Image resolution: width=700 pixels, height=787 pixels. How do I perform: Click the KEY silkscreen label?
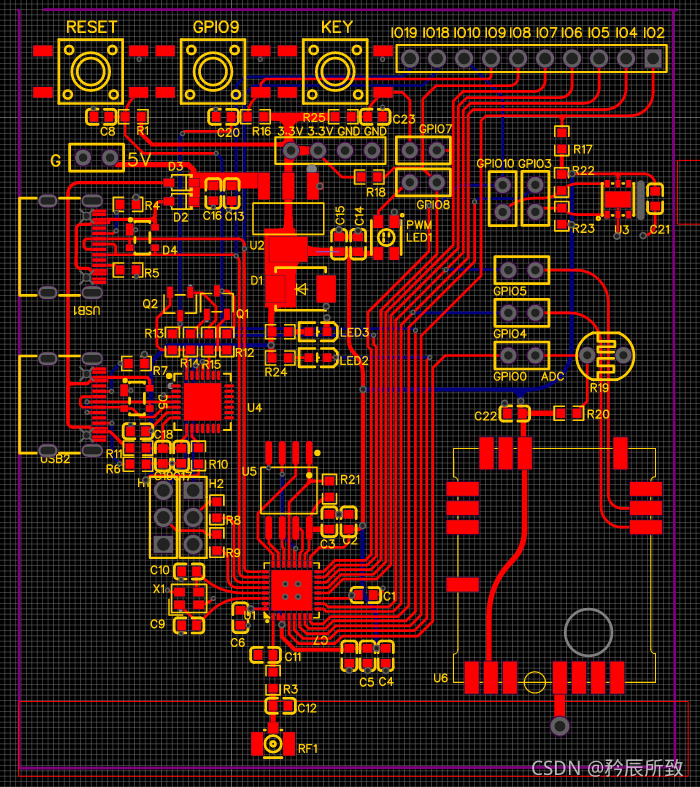337,27
